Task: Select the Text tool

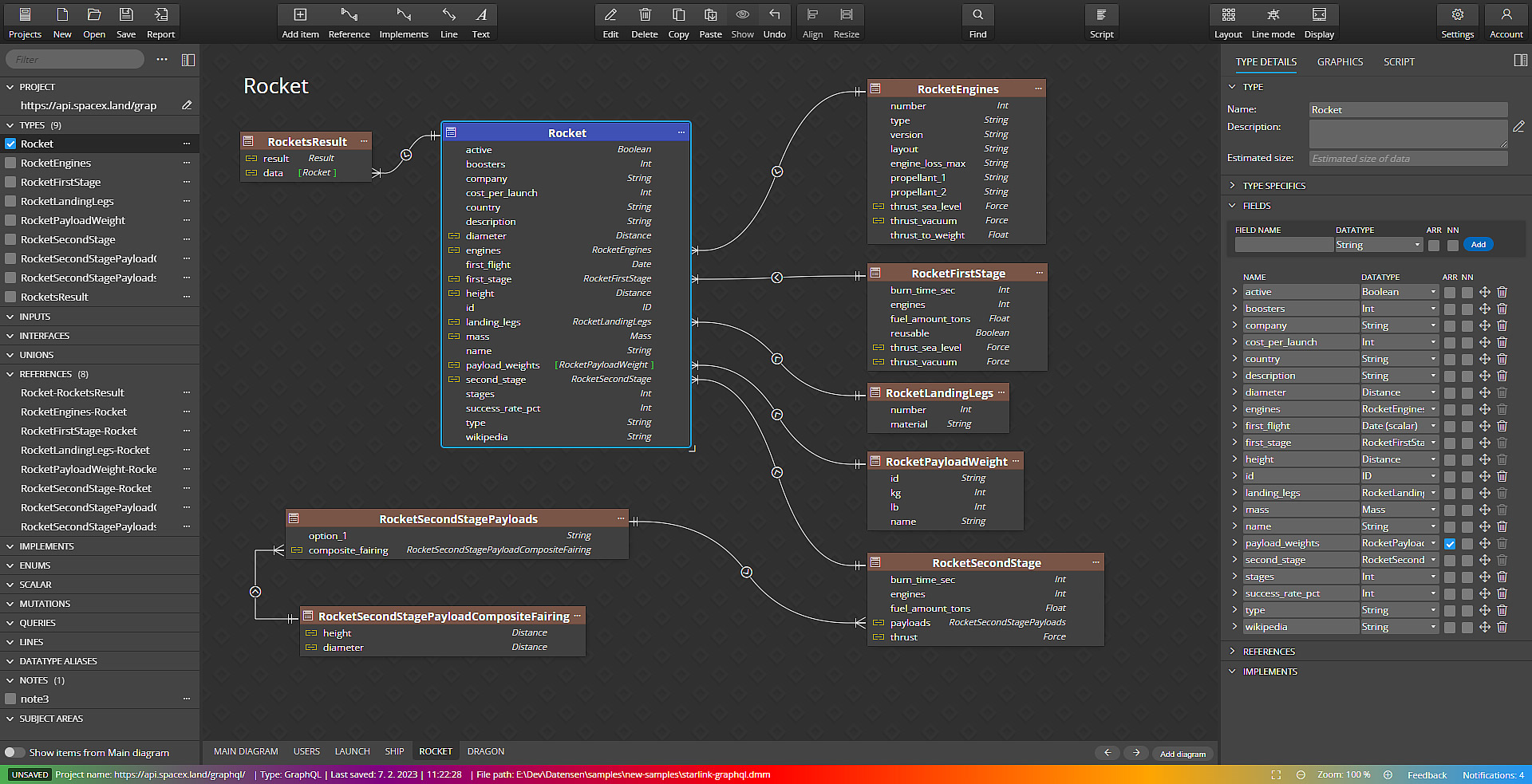Action: click(480, 22)
